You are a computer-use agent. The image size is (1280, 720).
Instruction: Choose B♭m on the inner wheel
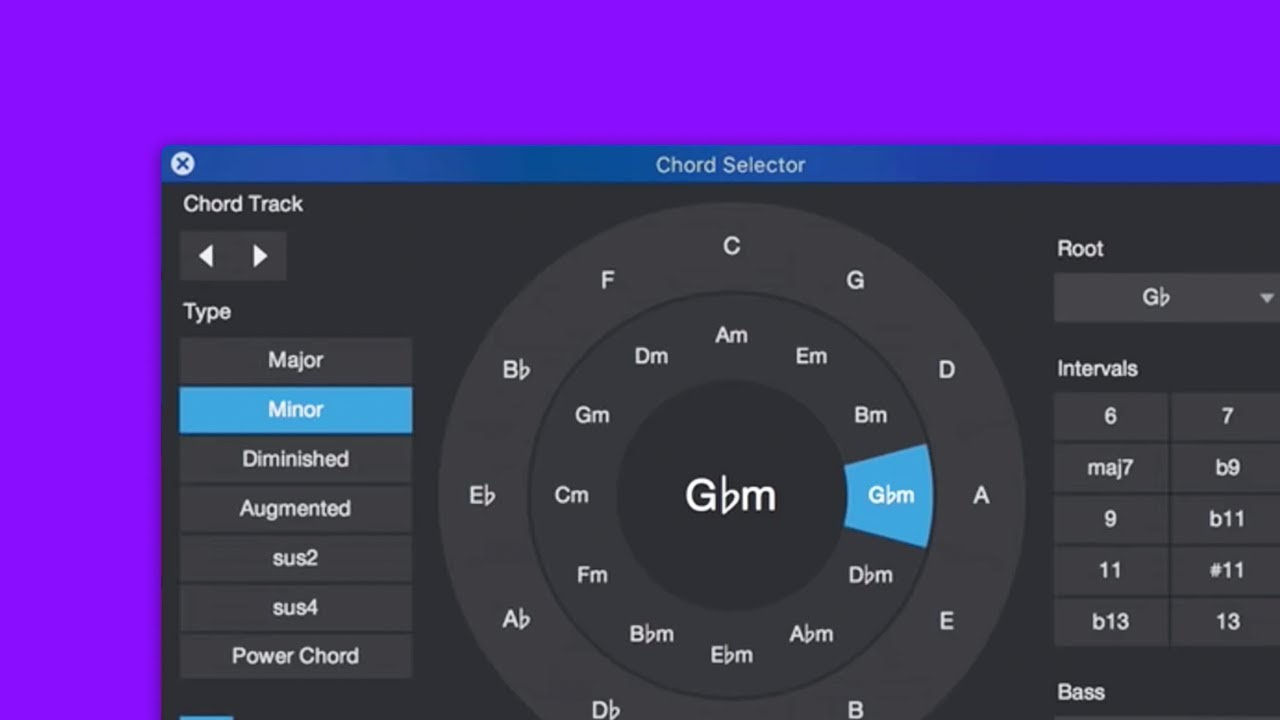[x=651, y=634]
